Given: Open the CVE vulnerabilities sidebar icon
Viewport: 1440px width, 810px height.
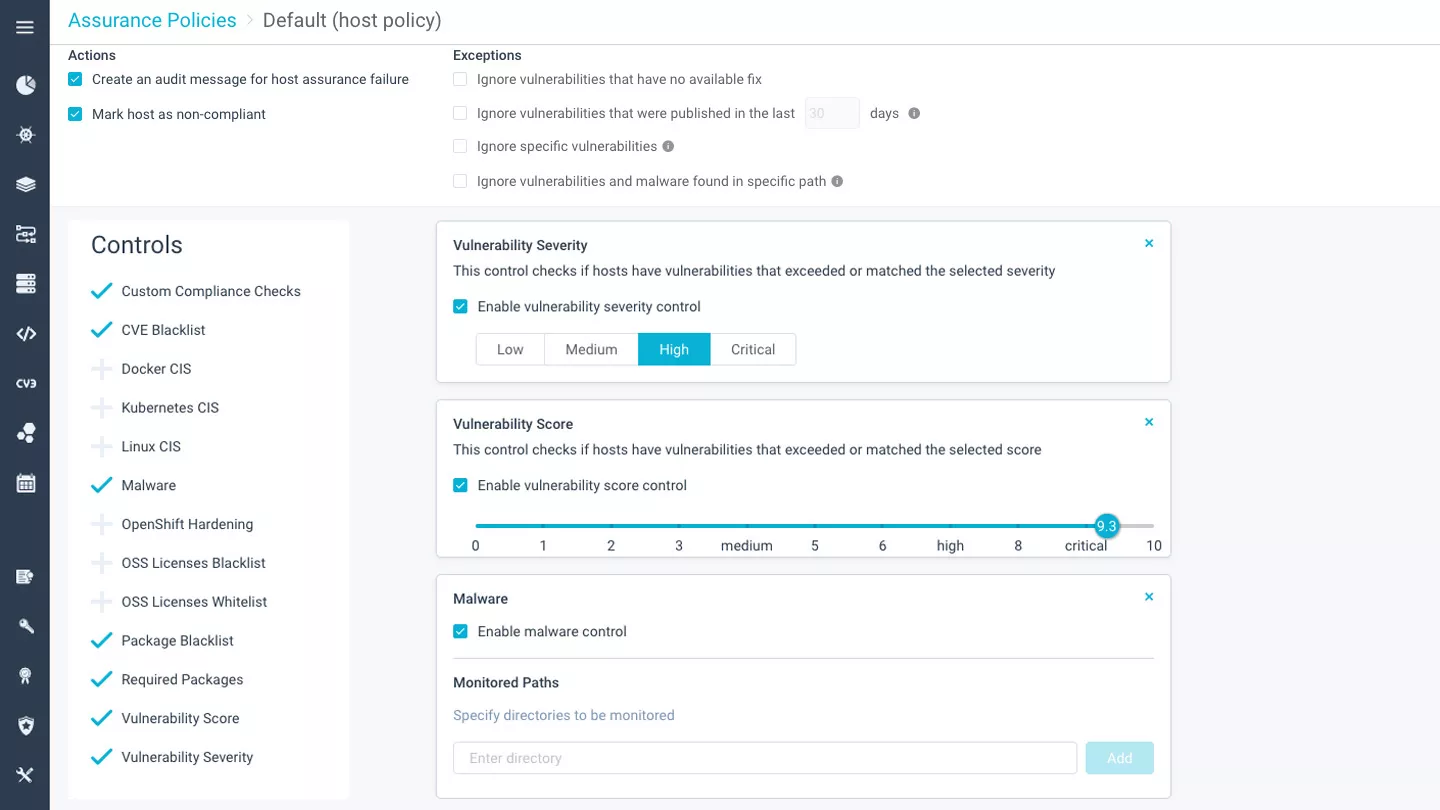Looking at the screenshot, I should pyautogui.click(x=26, y=383).
